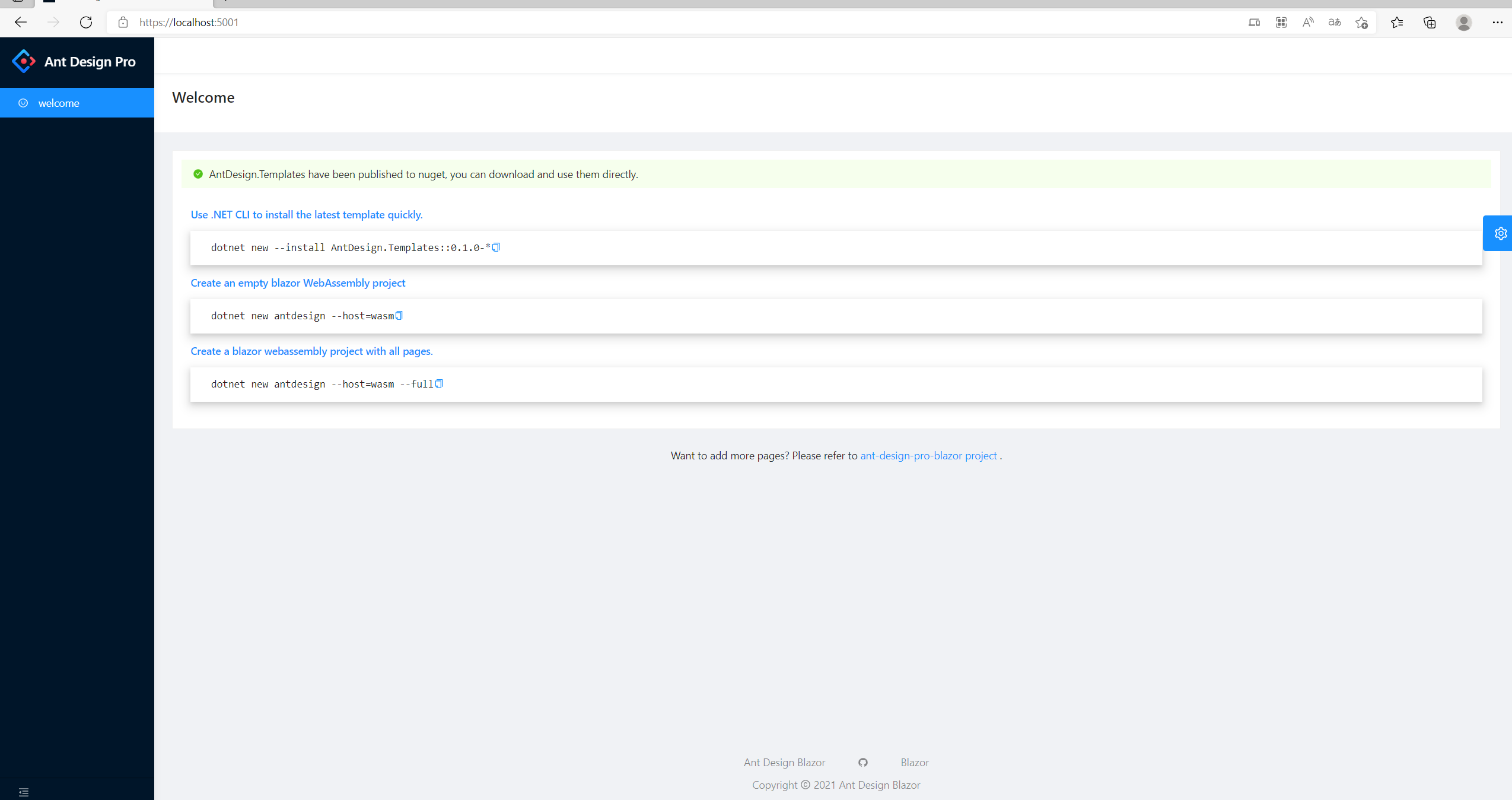Copy the antdesign --host=wasm command
The width and height of the screenshot is (1512, 800).
point(399,316)
